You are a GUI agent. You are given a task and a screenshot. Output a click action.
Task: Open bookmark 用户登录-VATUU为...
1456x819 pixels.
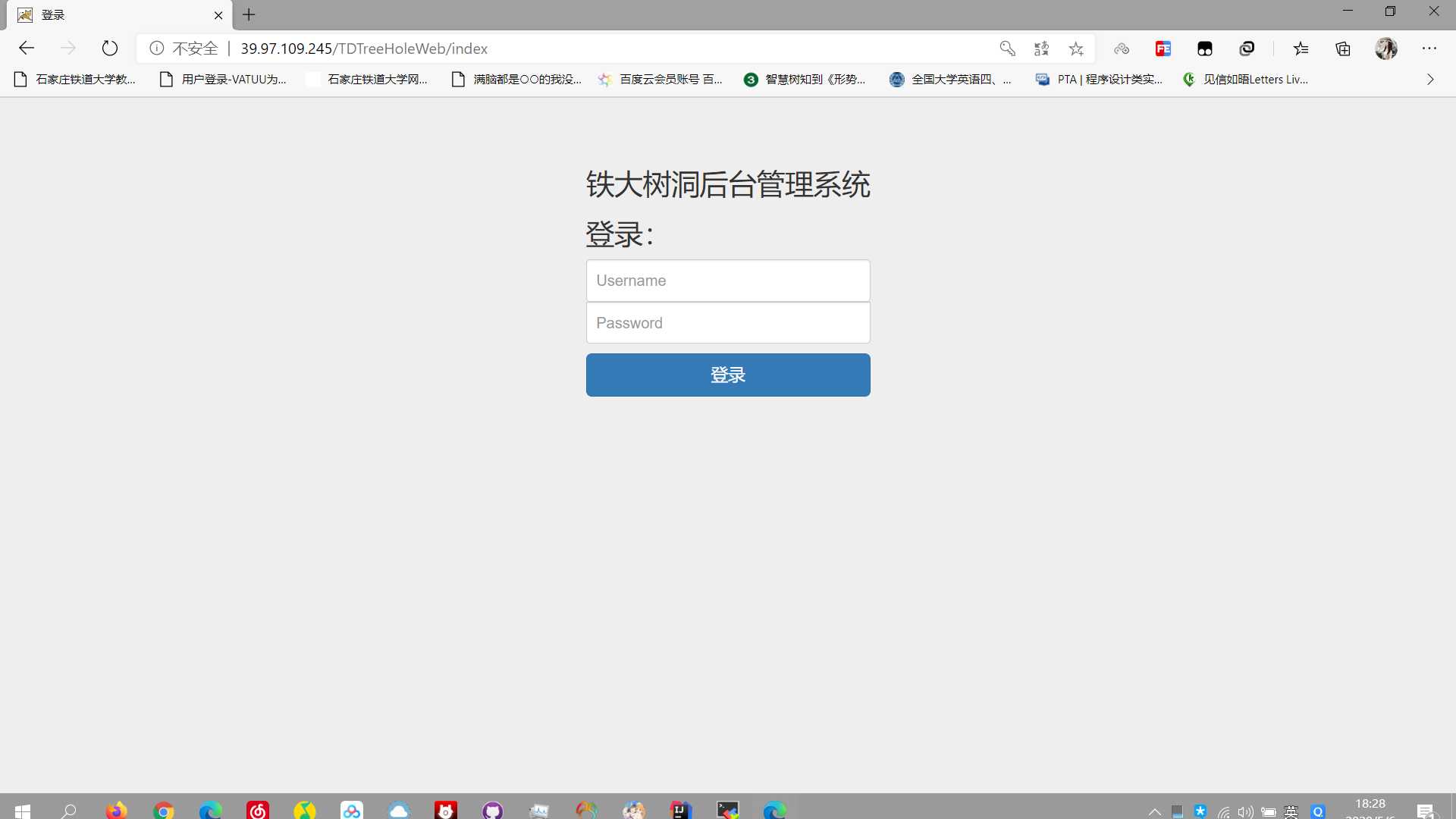223,79
